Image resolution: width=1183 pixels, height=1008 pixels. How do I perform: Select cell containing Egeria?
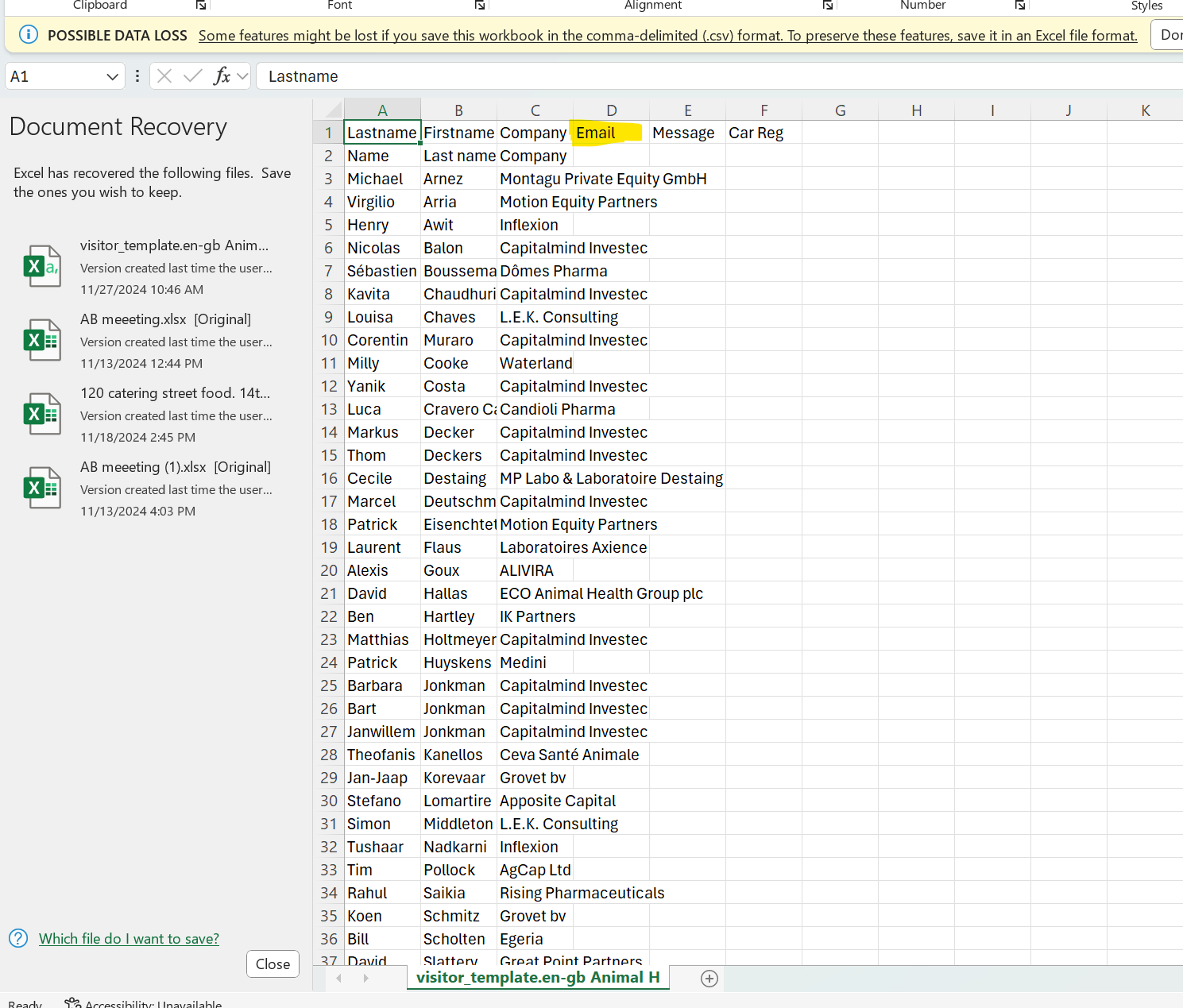pos(535,939)
